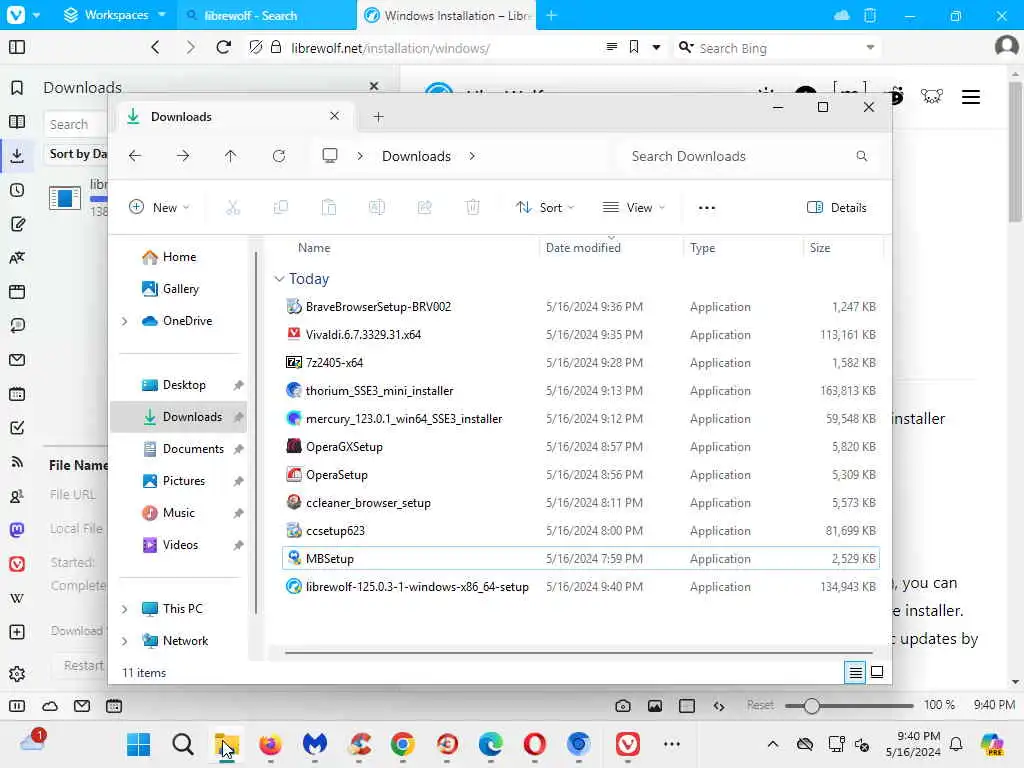Click the file list horizontal scrollbar
The image size is (1024, 768).
[579, 652]
